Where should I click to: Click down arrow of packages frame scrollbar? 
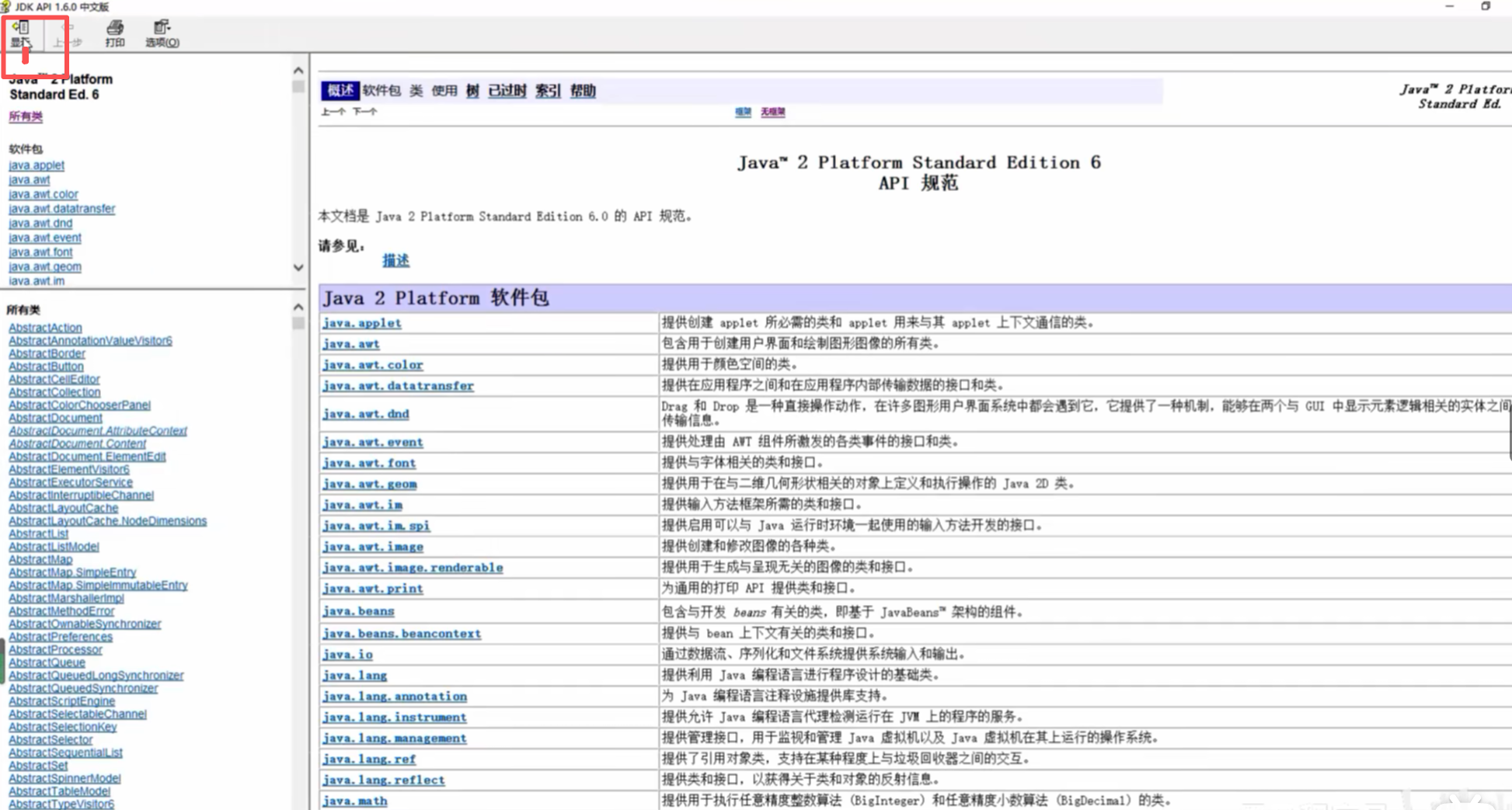[298, 267]
